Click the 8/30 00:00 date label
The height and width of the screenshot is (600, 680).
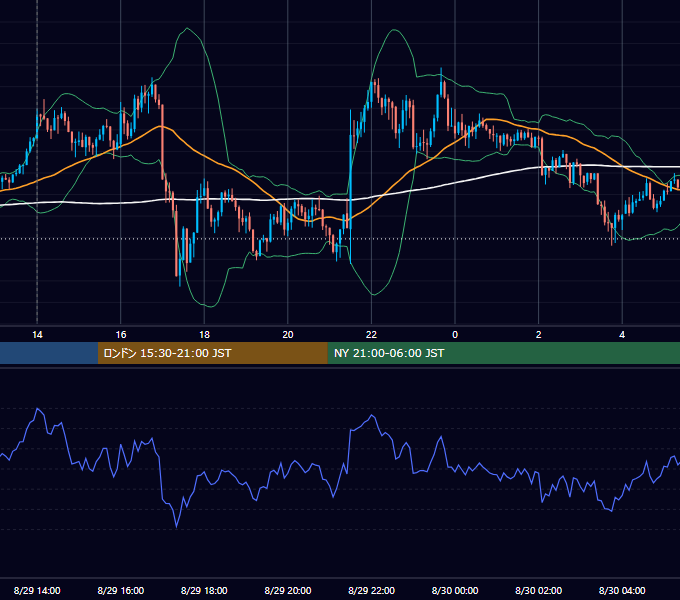tap(455, 590)
